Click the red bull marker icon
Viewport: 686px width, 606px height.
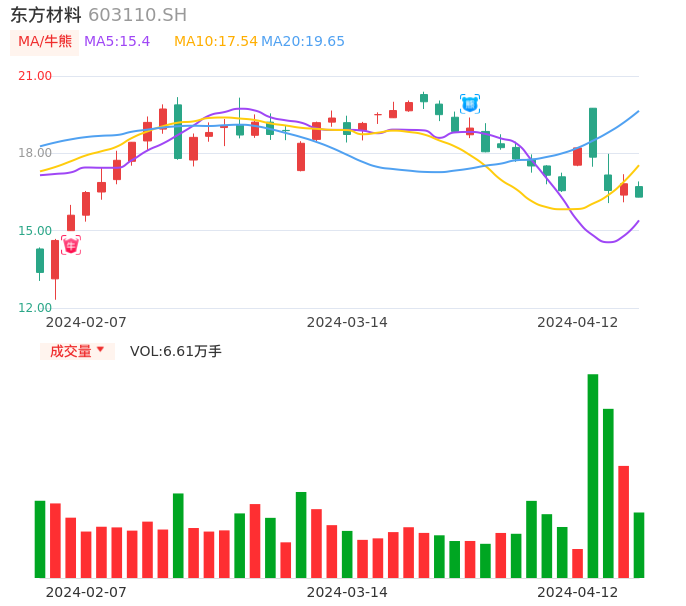(71, 245)
